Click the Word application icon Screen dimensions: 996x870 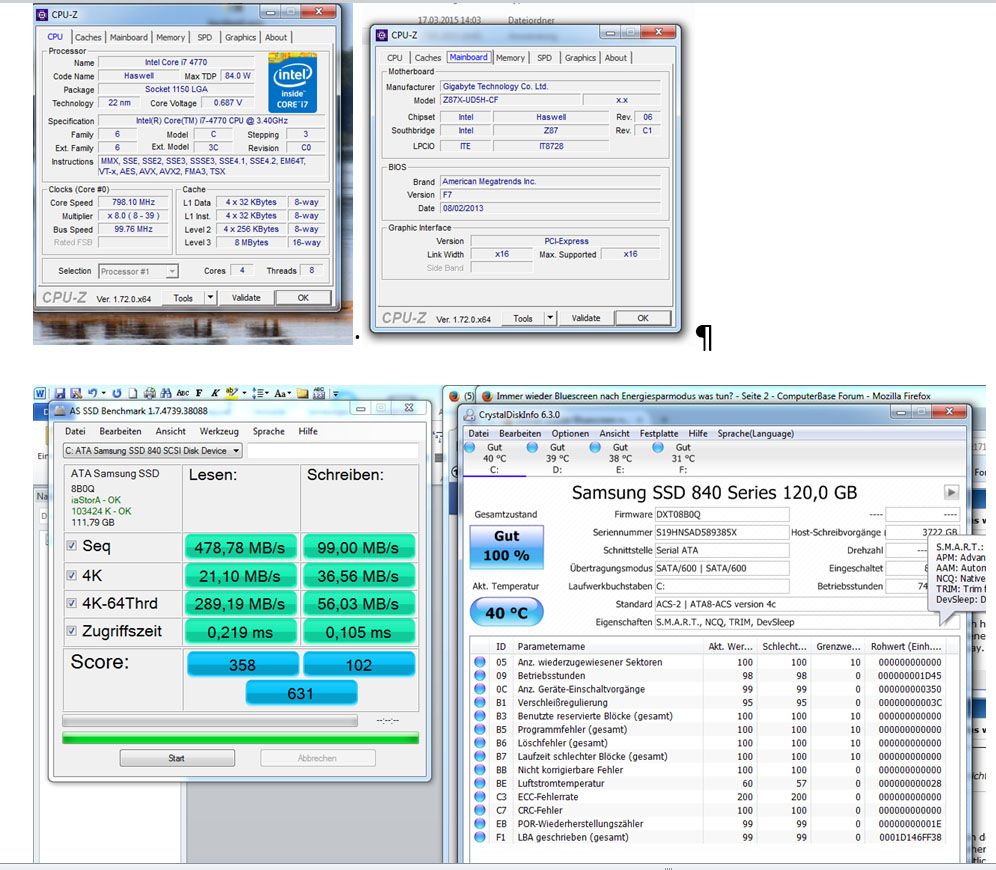[40, 394]
